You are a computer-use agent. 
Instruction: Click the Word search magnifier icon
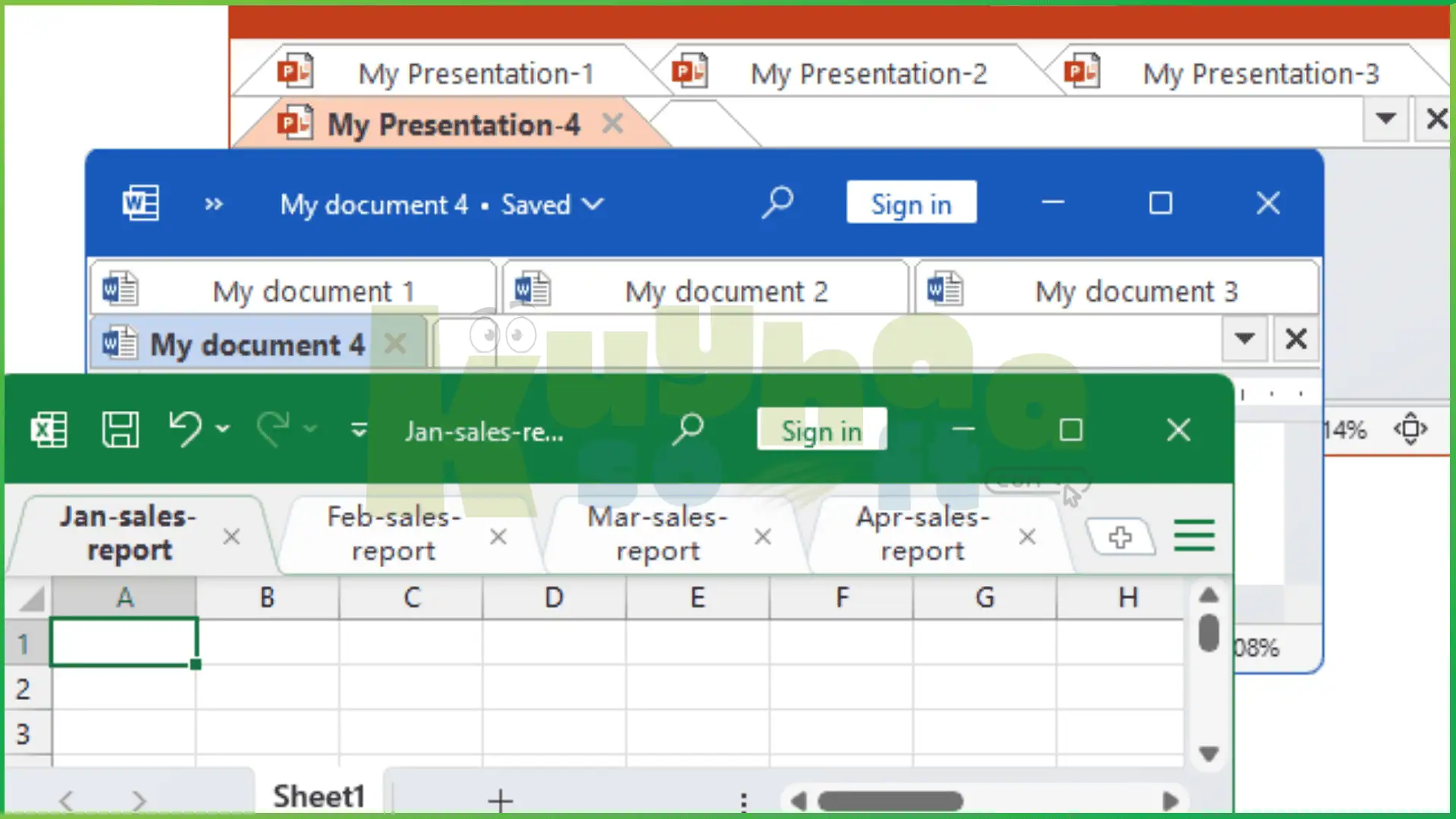[777, 203]
